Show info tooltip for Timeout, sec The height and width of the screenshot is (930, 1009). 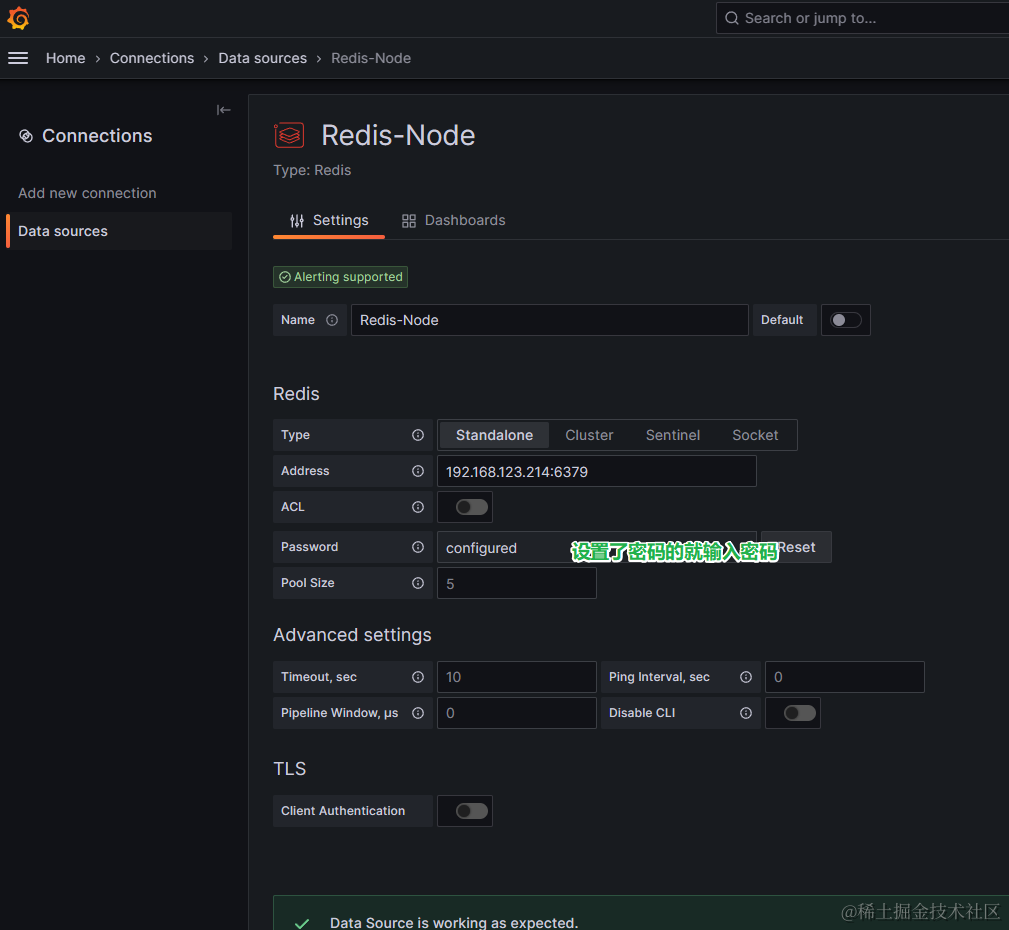coord(418,677)
